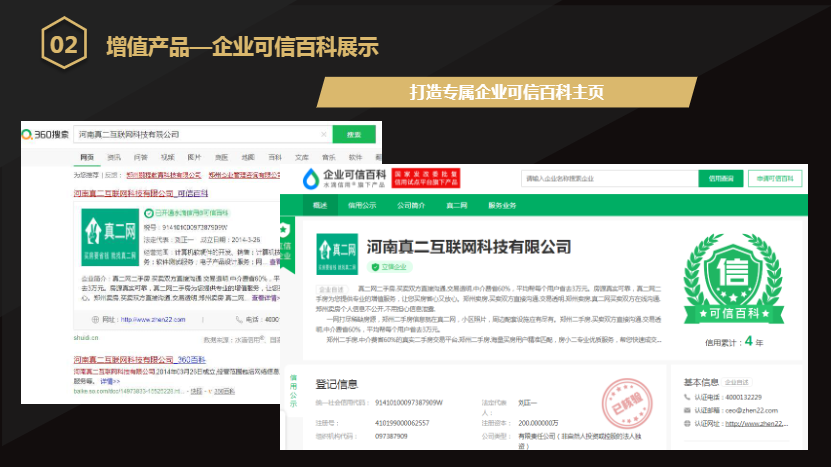
Task: Click the green 搜索 button in 360 search
Action: [x=354, y=135]
